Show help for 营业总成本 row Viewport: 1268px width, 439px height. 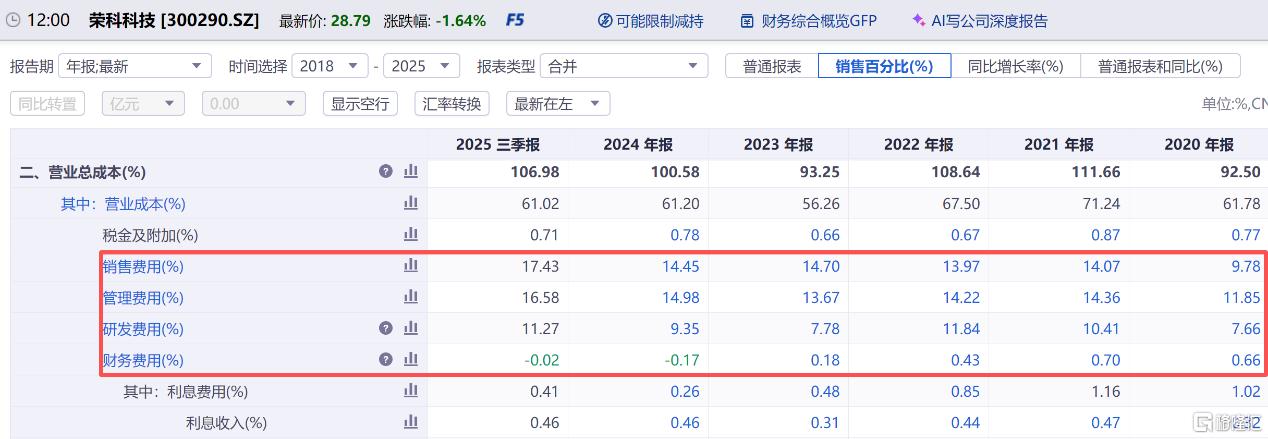click(386, 172)
